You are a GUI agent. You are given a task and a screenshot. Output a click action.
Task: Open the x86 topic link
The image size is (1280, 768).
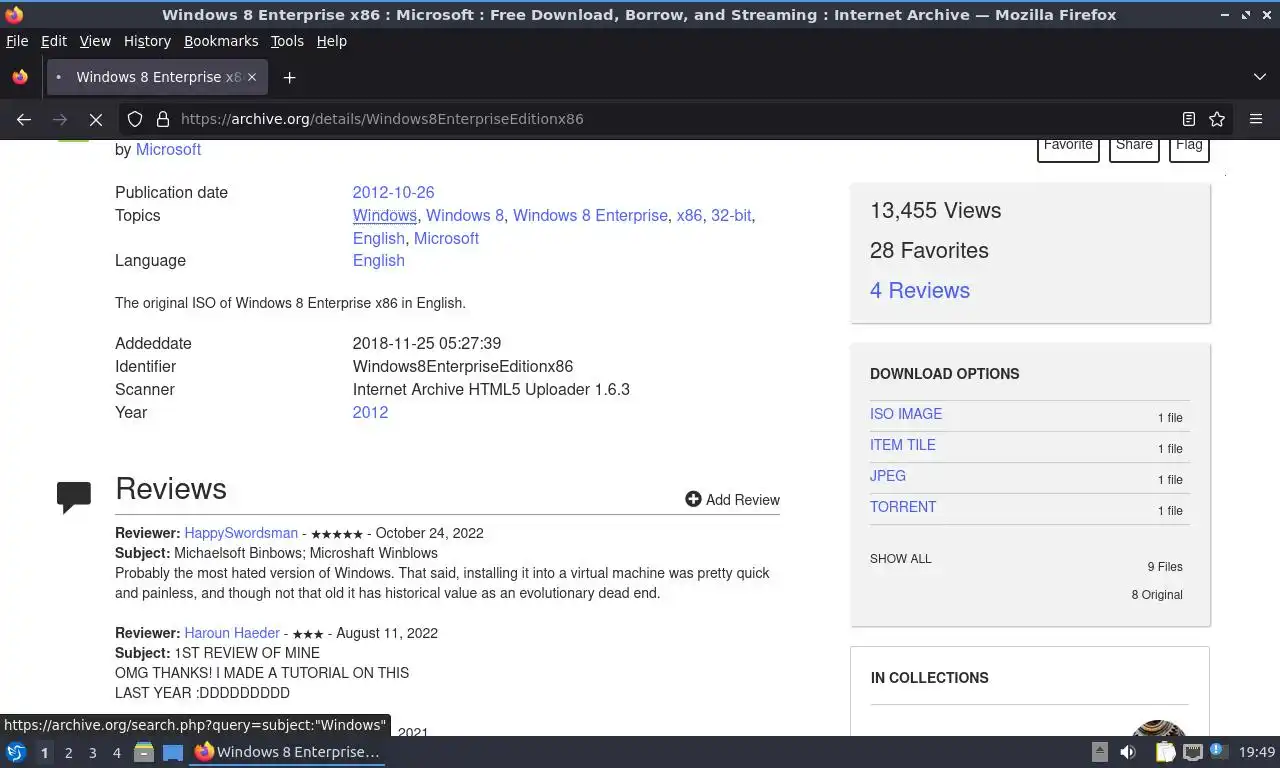[x=689, y=215]
